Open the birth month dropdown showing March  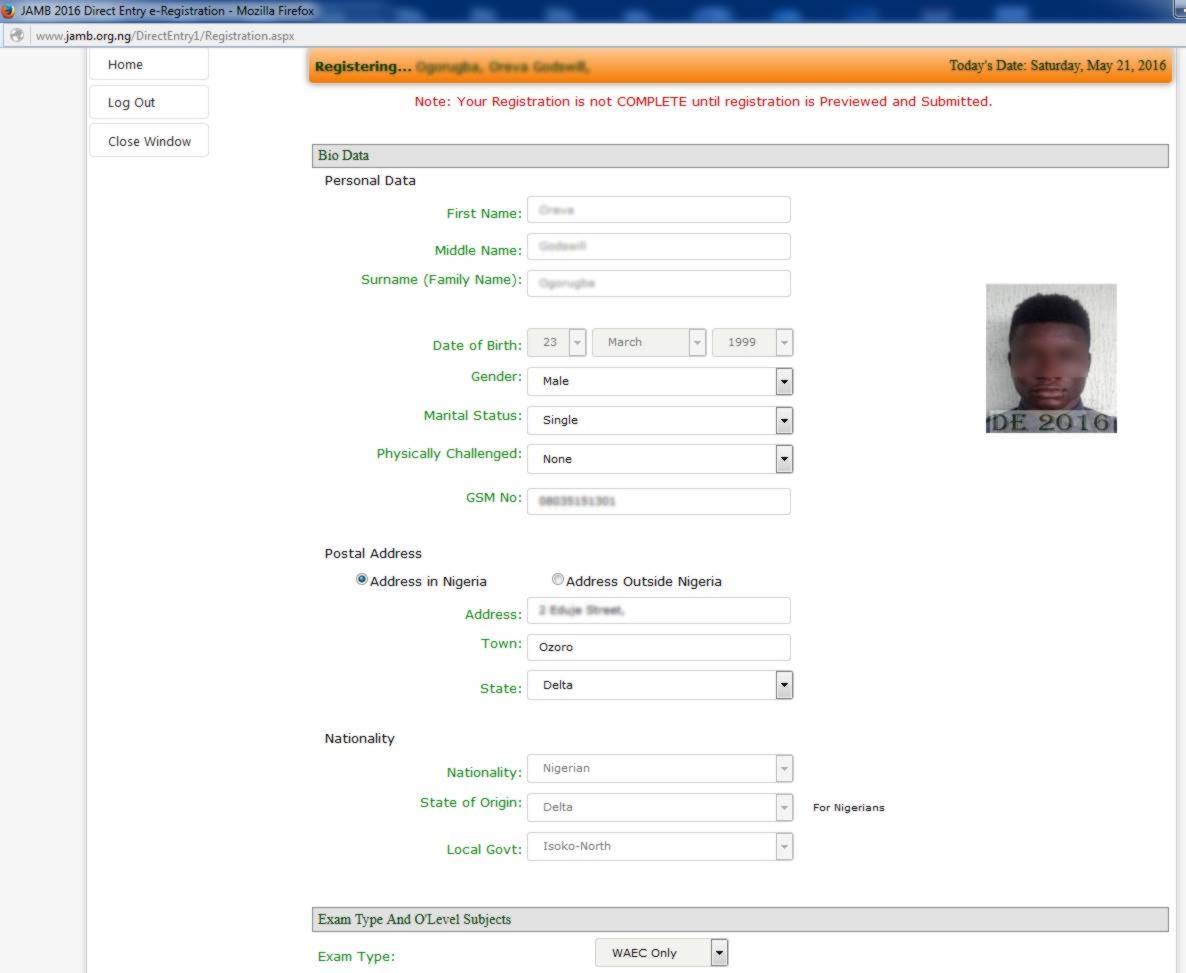coord(695,341)
